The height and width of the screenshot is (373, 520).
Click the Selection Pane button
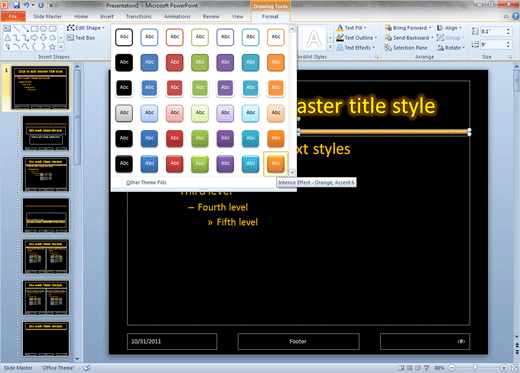point(406,48)
